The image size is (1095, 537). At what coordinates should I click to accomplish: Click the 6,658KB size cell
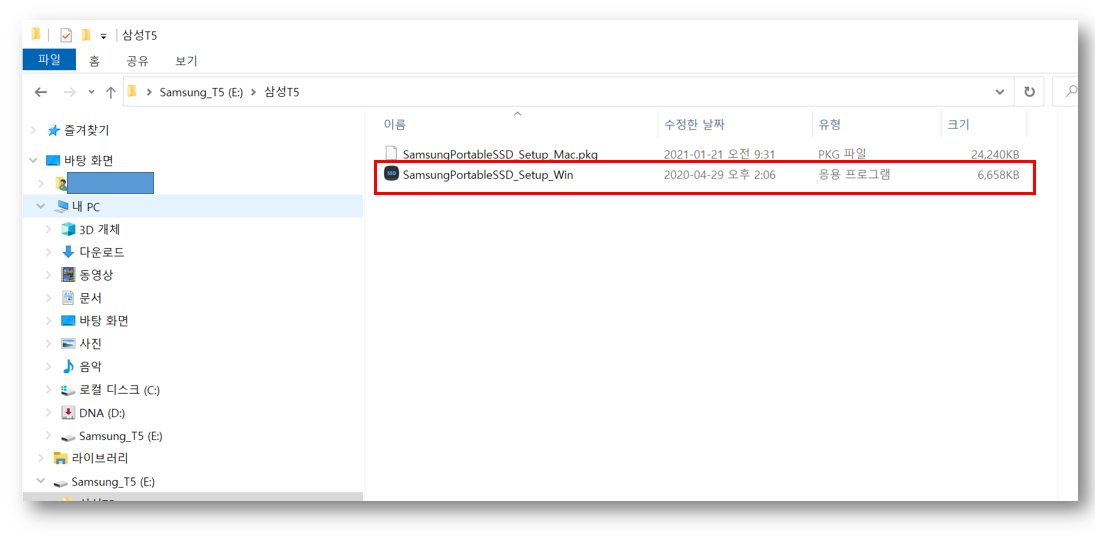pos(998,175)
